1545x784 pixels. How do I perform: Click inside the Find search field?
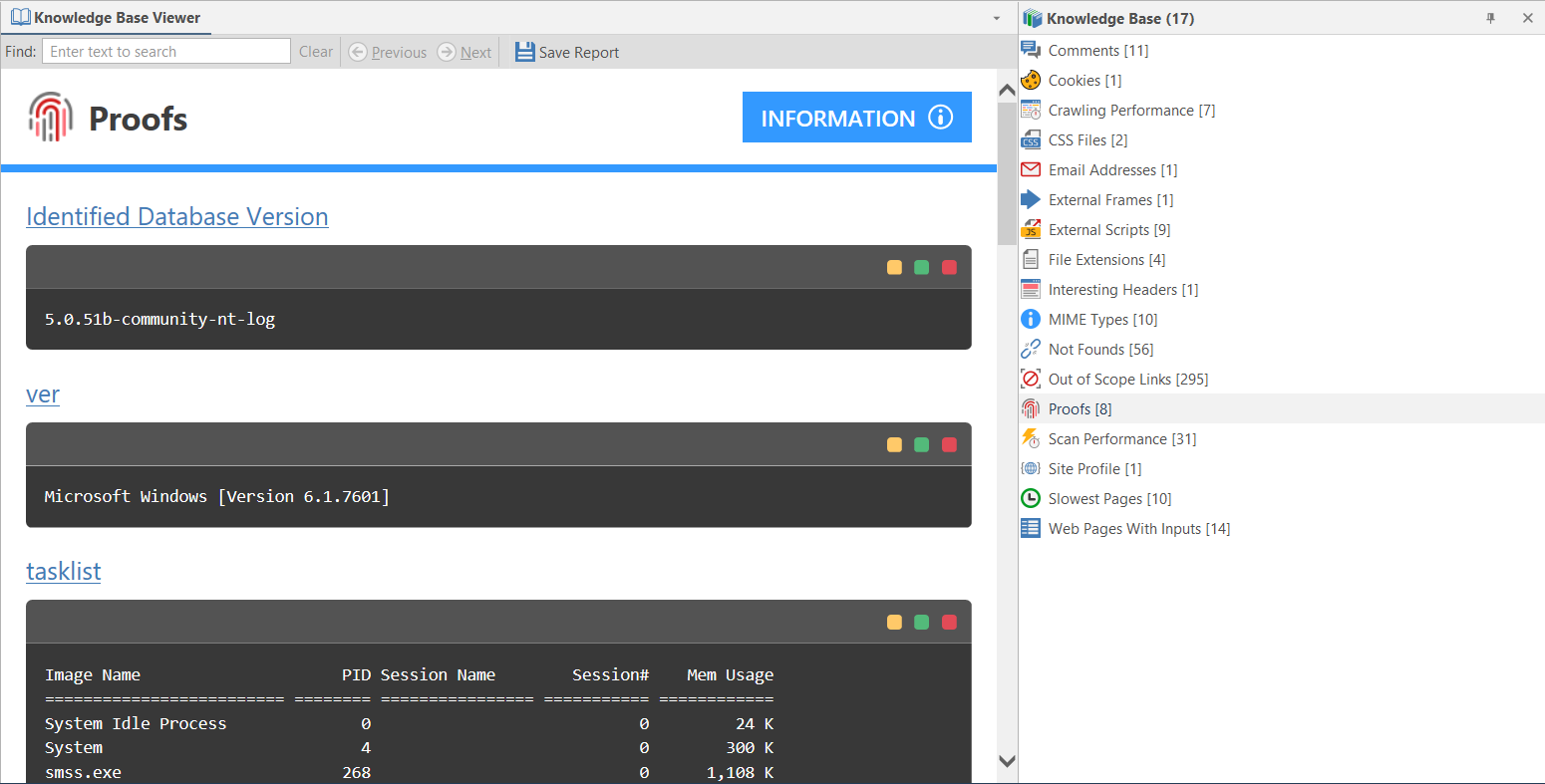(165, 51)
